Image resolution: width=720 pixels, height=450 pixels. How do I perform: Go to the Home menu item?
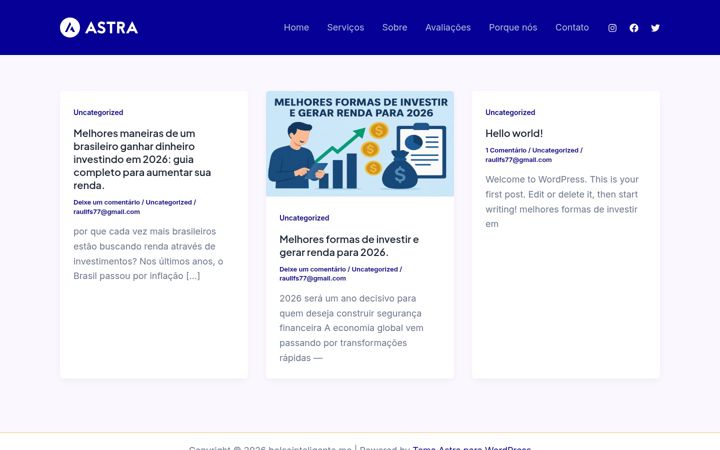(296, 28)
